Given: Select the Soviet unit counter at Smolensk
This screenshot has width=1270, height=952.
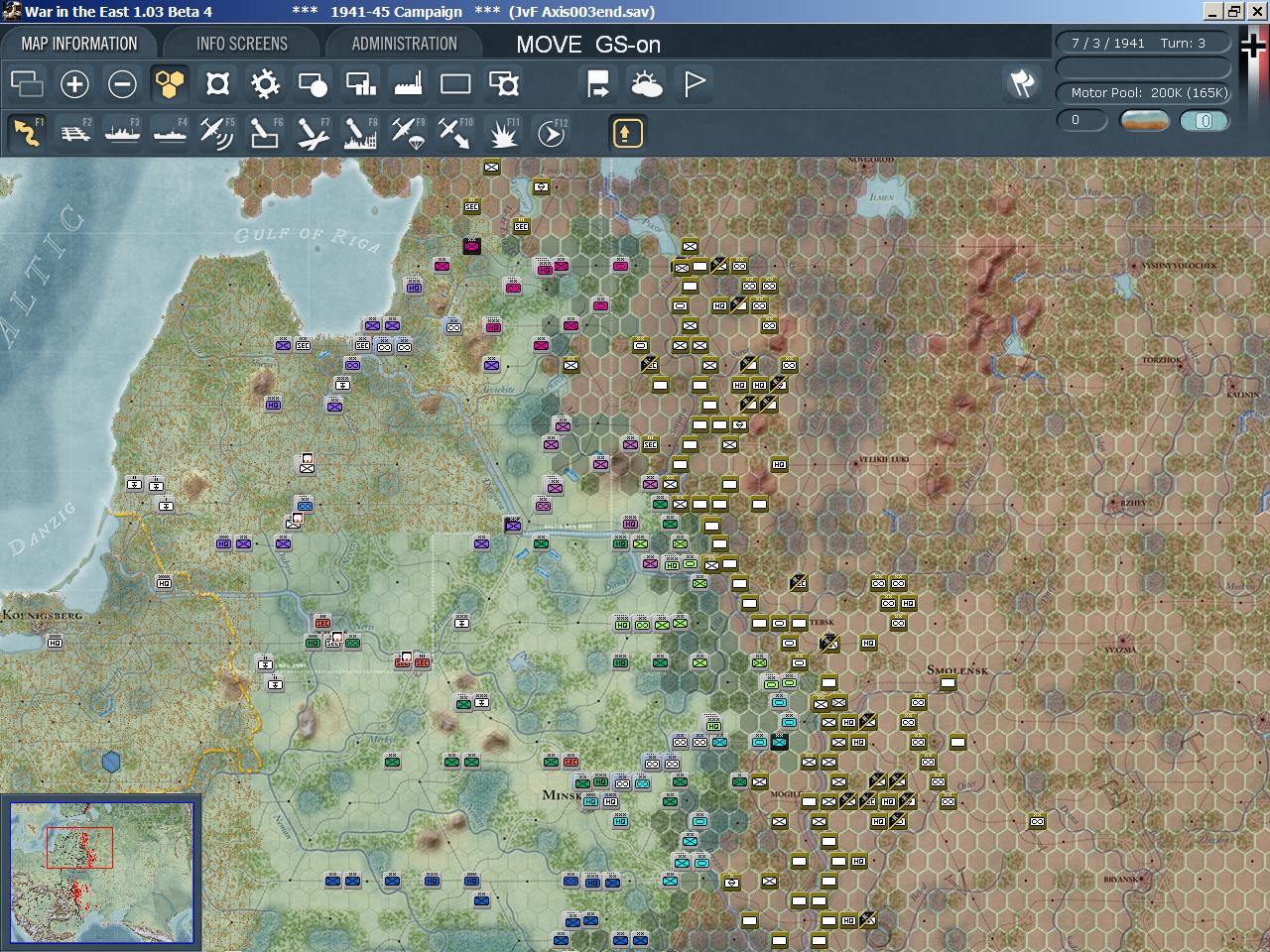Looking at the screenshot, I should (x=948, y=682).
